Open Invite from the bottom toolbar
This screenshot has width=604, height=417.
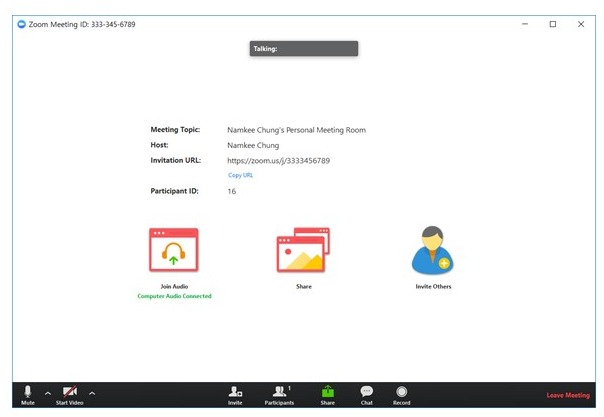pos(235,395)
